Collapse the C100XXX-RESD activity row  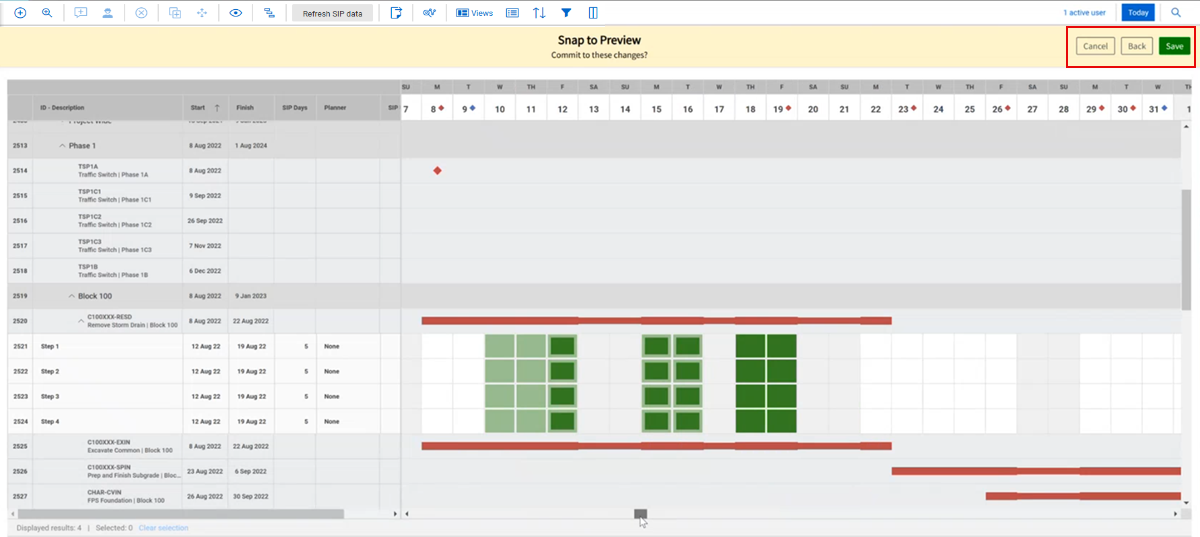pos(81,320)
